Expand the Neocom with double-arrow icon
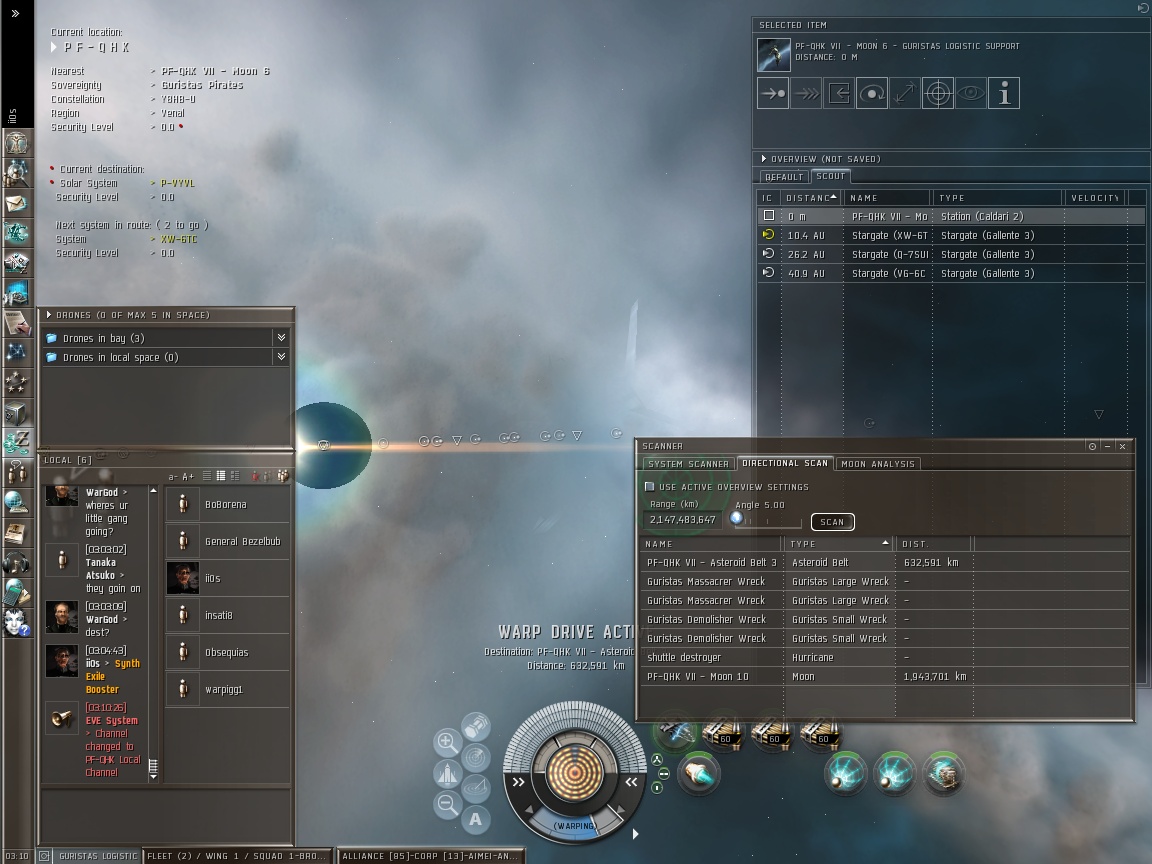This screenshot has height=864, width=1152. point(15,13)
